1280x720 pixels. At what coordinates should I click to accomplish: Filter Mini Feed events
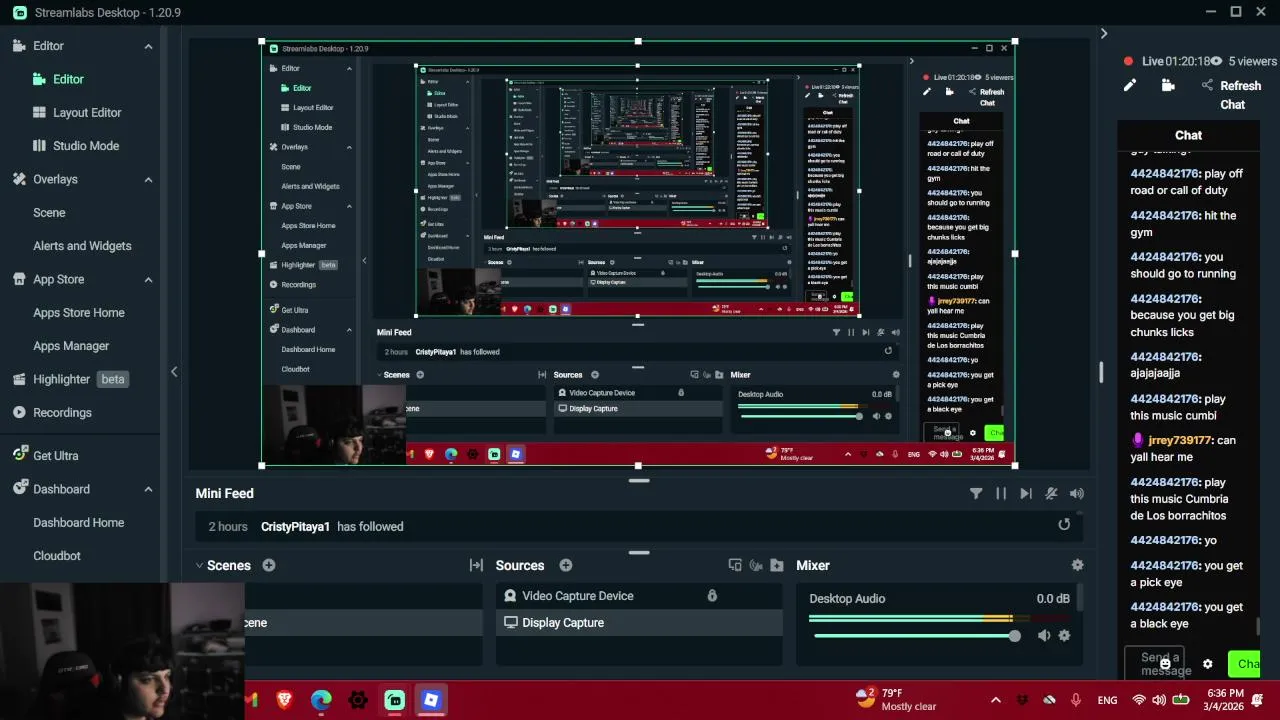point(976,493)
